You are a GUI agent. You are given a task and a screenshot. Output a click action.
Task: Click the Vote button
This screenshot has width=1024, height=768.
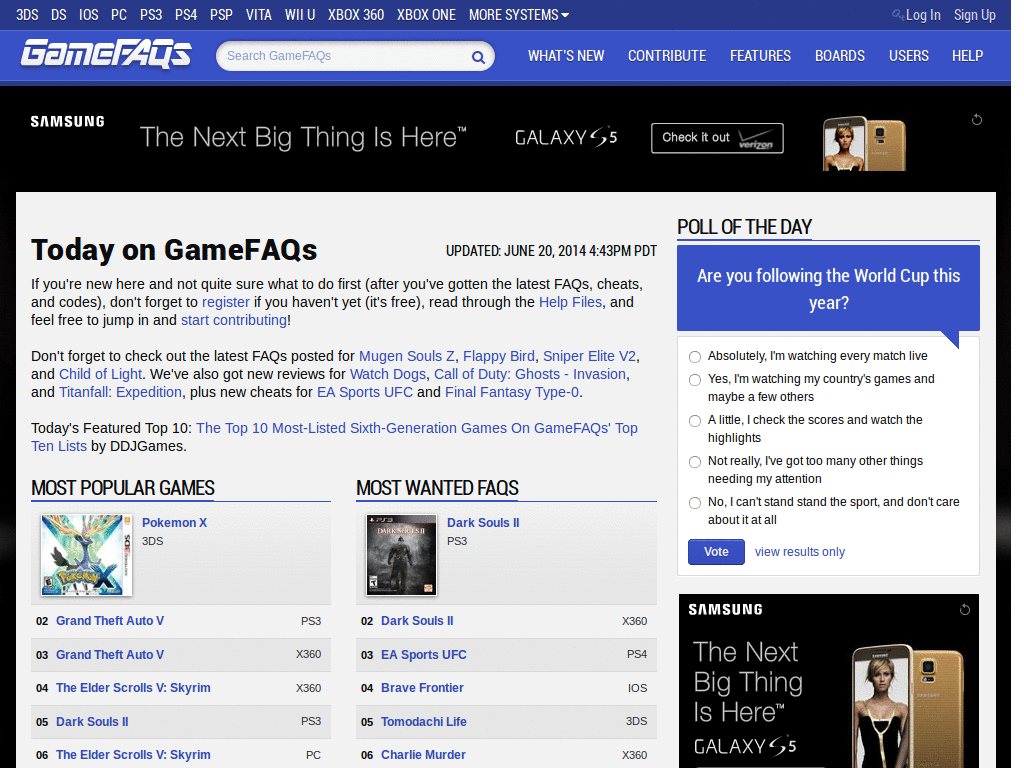(x=716, y=552)
